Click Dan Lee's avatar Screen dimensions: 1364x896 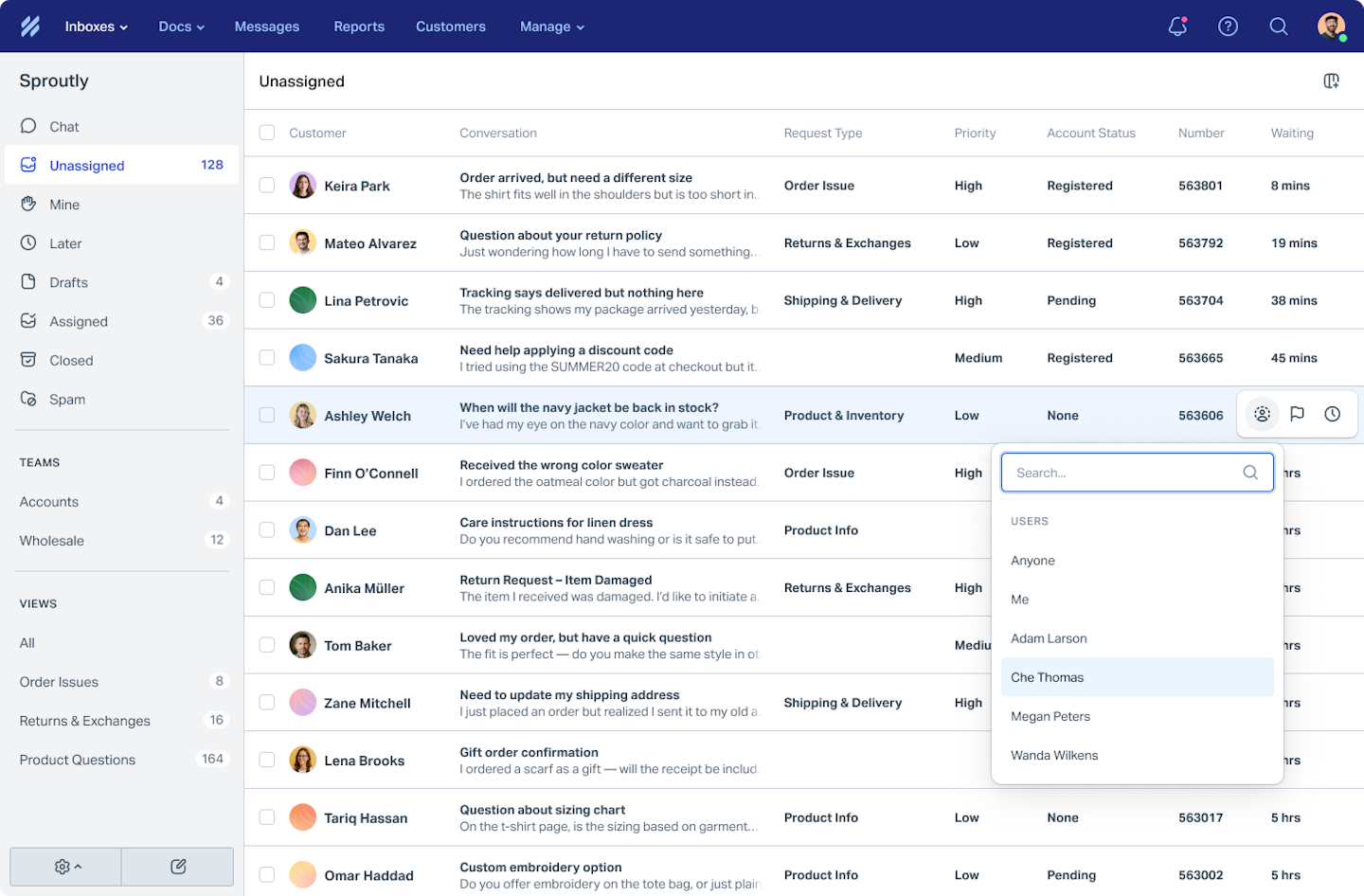(x=303, y=530)
